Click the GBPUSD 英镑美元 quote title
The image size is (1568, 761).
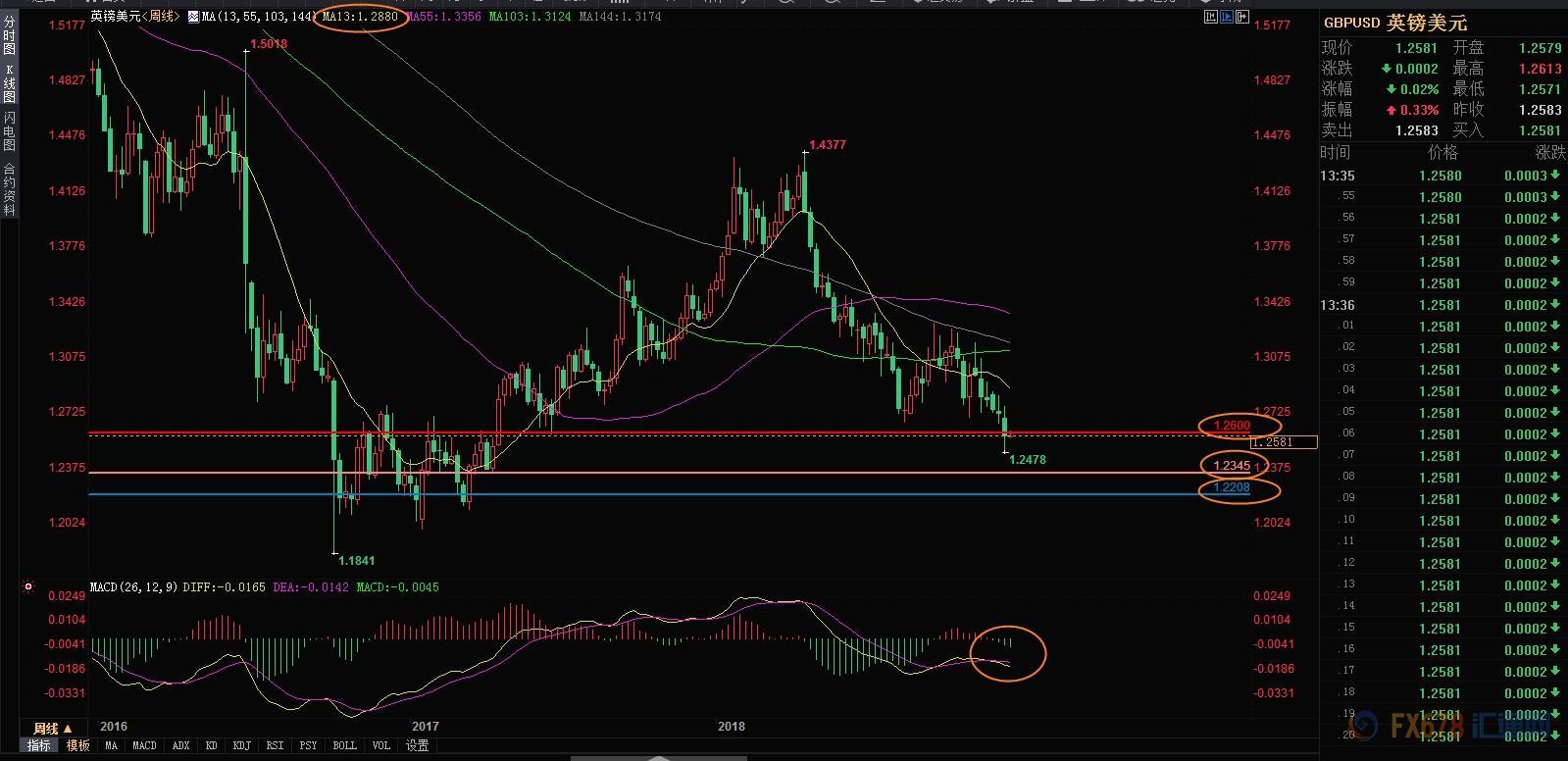click(x=1395, y=23)
